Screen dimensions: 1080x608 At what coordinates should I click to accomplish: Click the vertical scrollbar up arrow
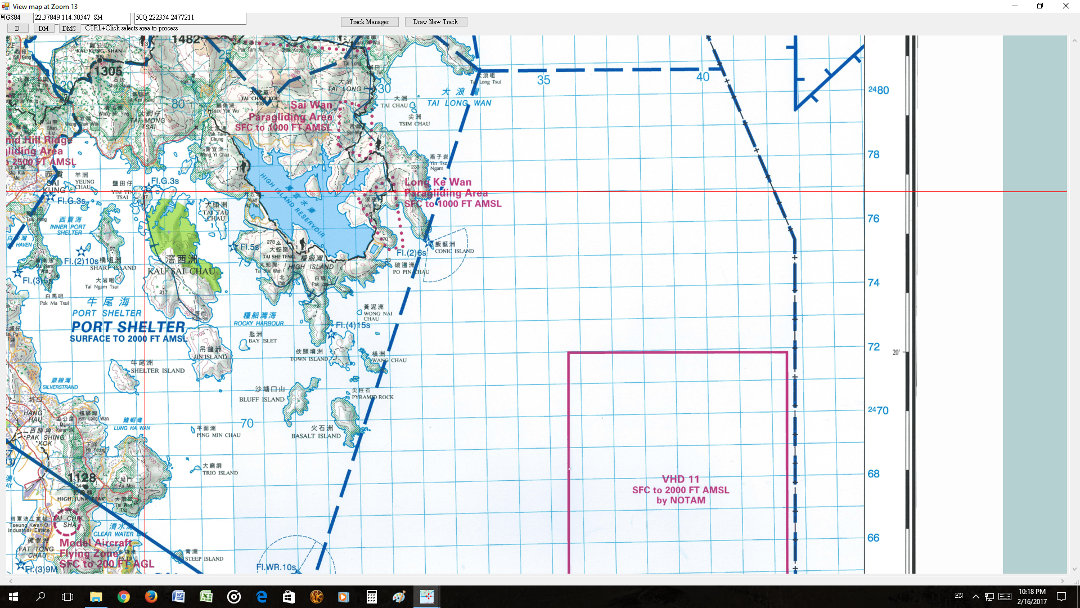[1074, 40]
